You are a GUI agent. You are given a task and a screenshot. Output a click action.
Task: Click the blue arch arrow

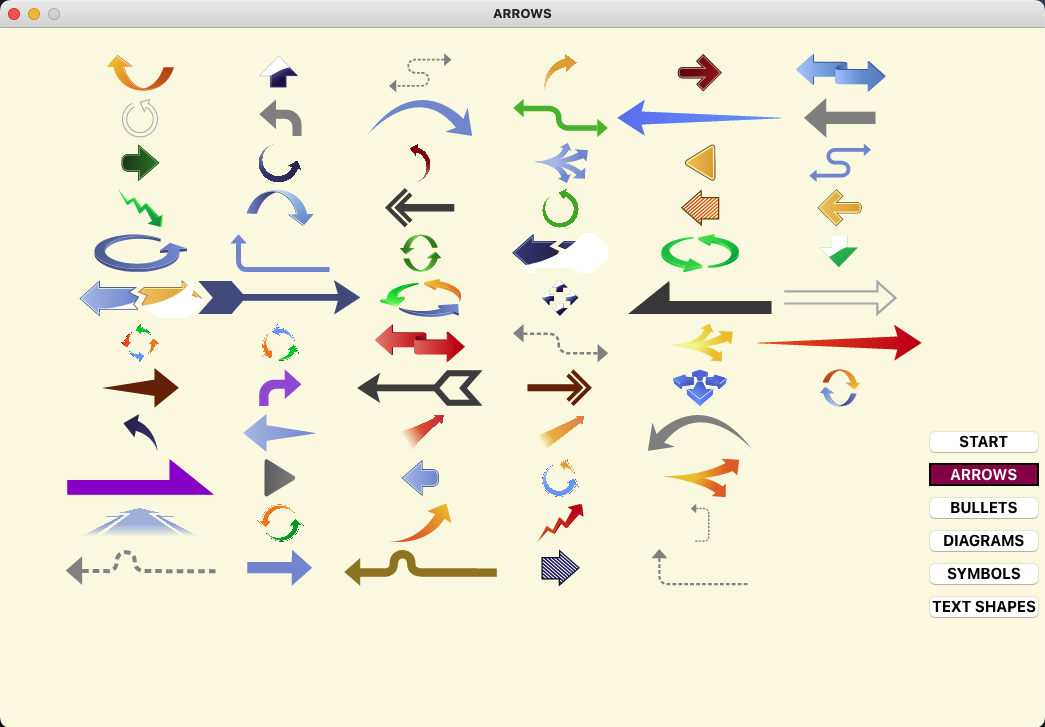point(280,208)
